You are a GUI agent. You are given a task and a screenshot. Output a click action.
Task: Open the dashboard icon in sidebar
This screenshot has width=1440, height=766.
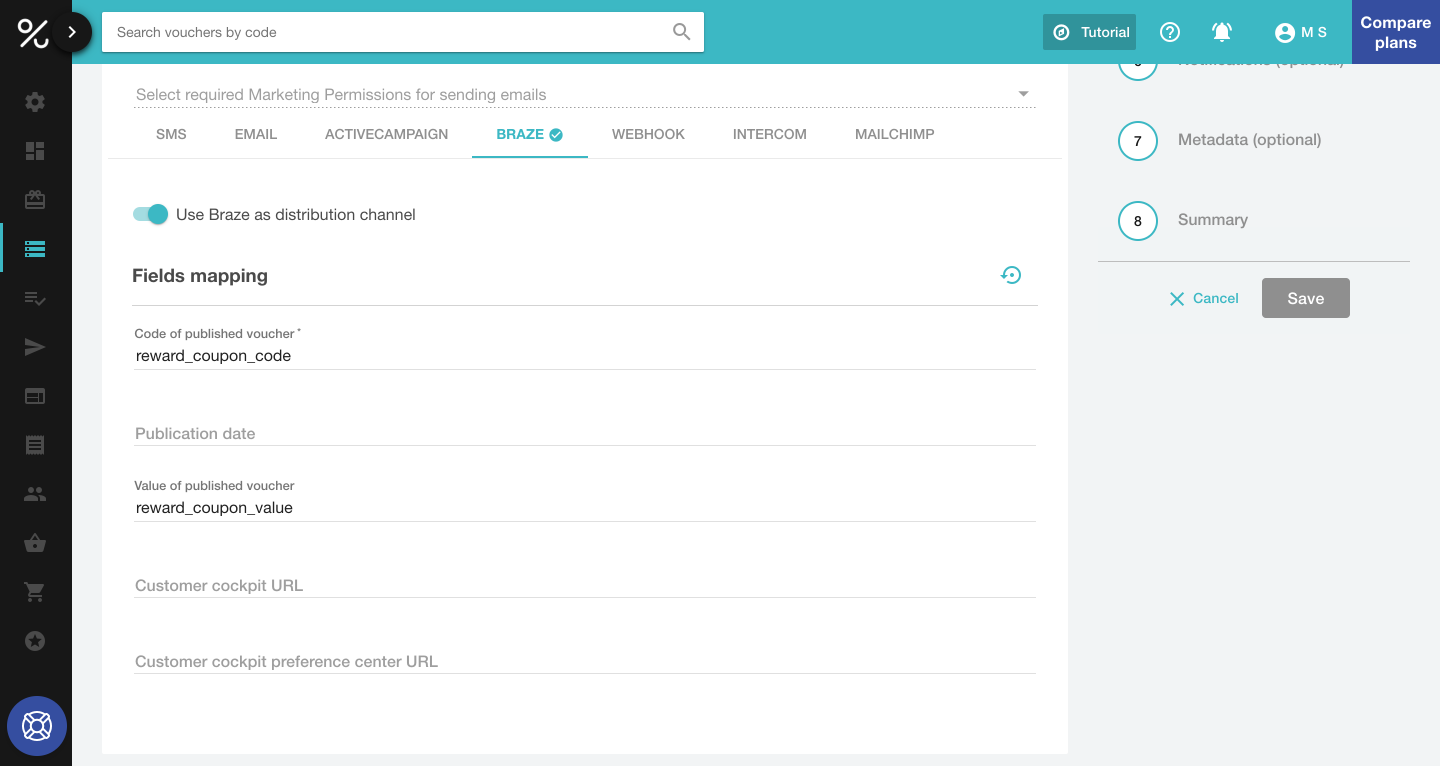coord(35,151)
